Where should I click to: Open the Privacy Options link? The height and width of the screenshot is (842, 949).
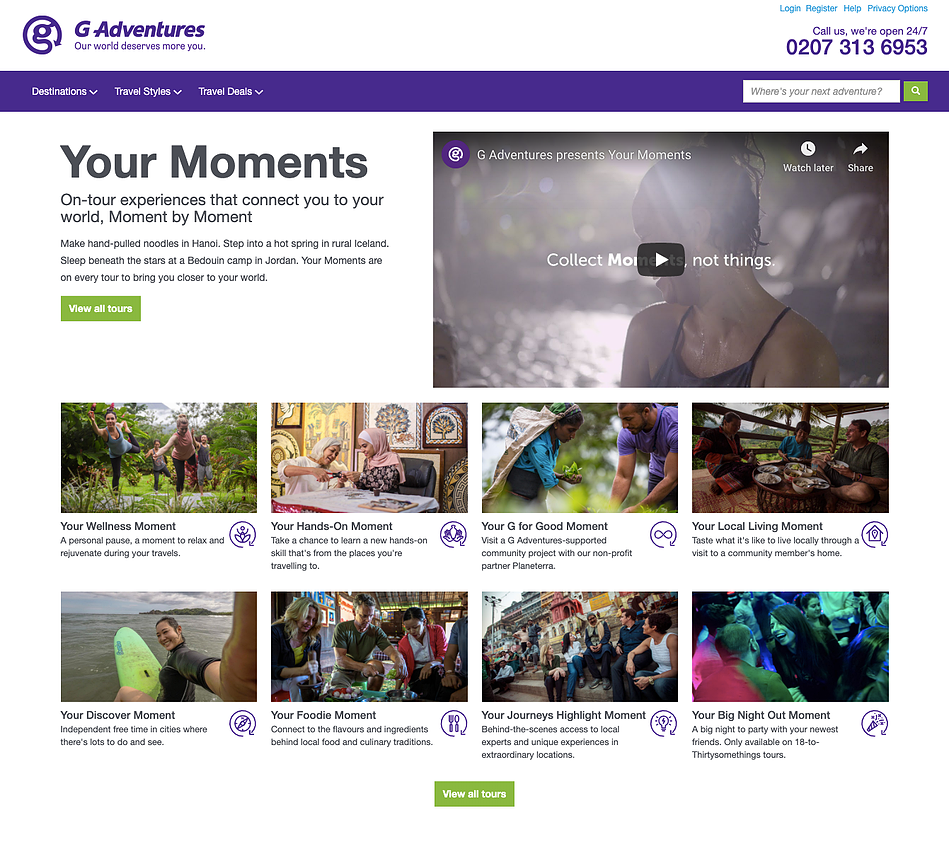897,8
